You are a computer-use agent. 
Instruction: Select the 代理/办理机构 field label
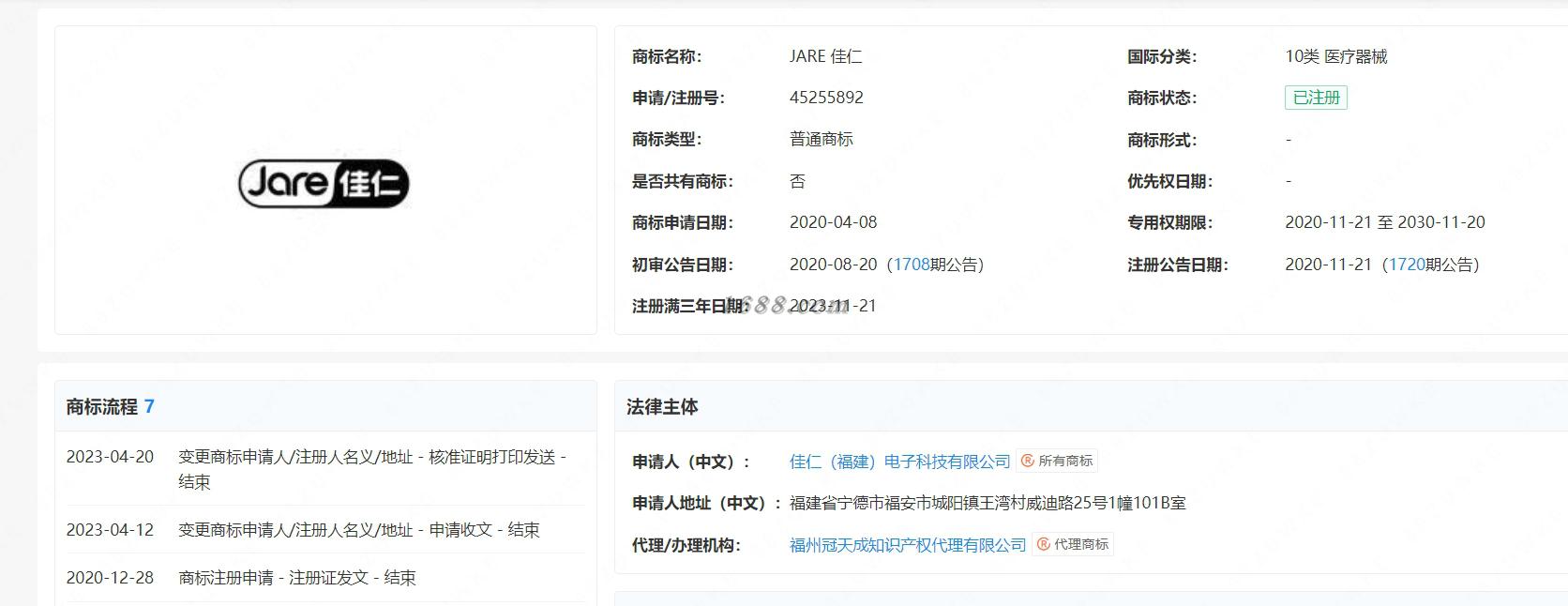coord(686,545)
